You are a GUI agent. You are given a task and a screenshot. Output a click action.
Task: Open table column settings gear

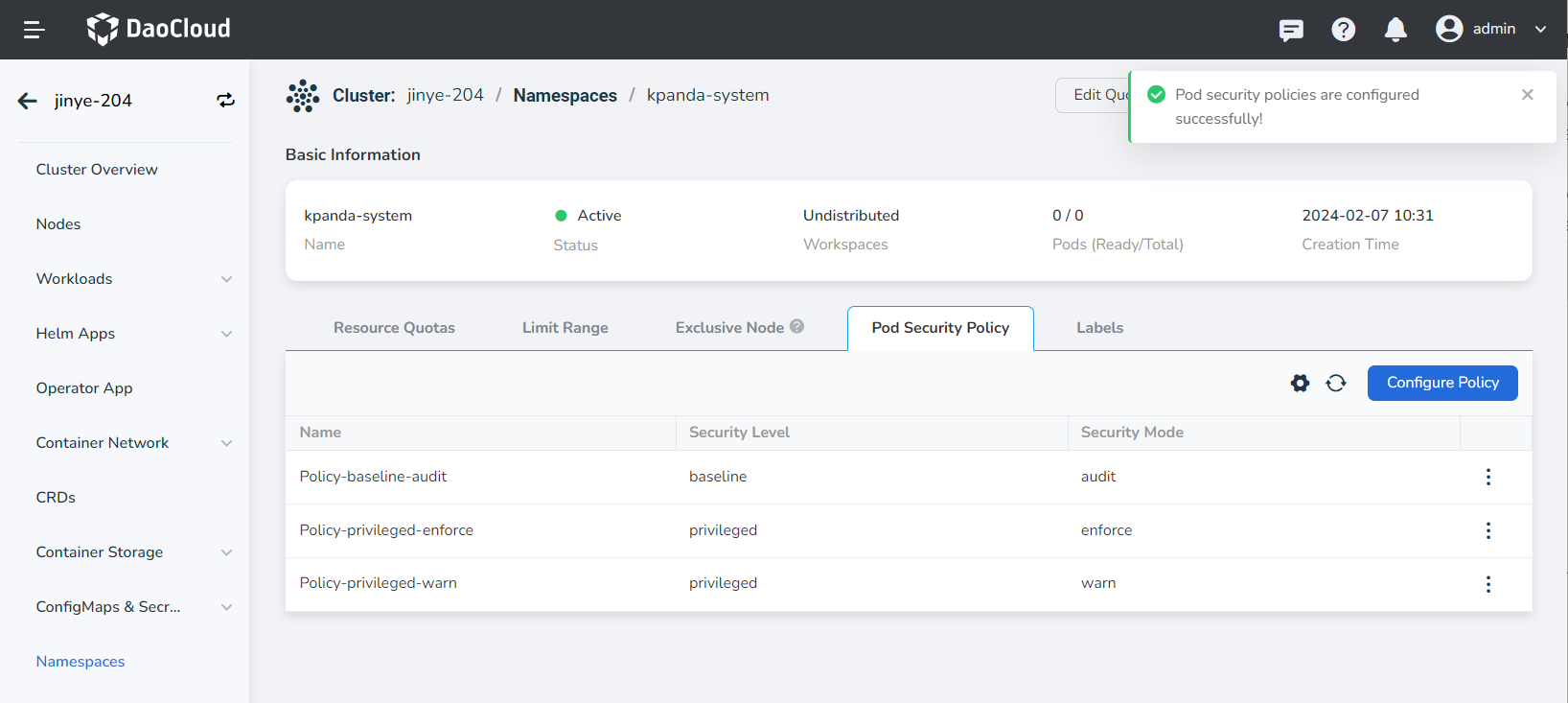click(x=1300, y=384)
